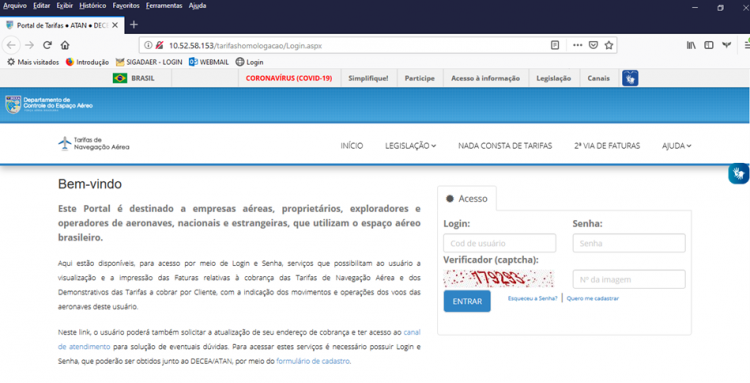The image size is (750, 383).
Task: Open SIGADAER - LOGIN bookmark
Action: point(149,62)
